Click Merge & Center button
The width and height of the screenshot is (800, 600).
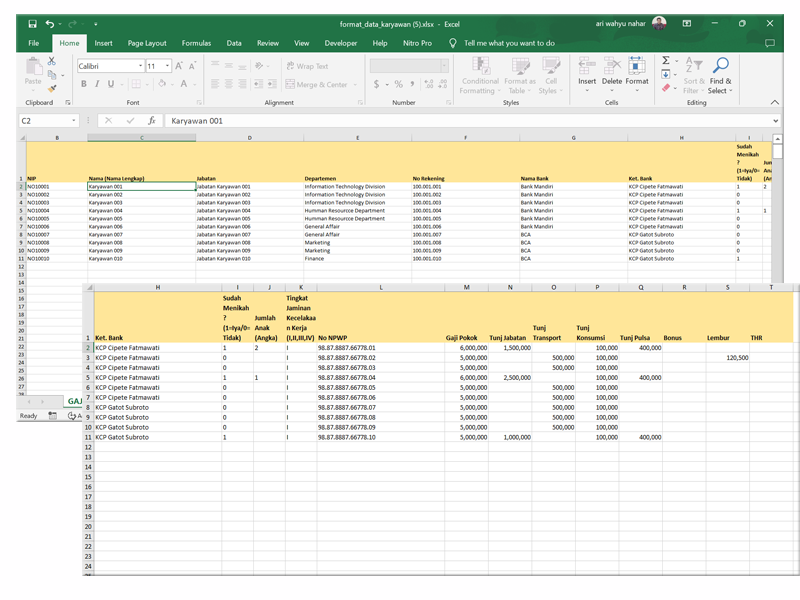(316, 85)
